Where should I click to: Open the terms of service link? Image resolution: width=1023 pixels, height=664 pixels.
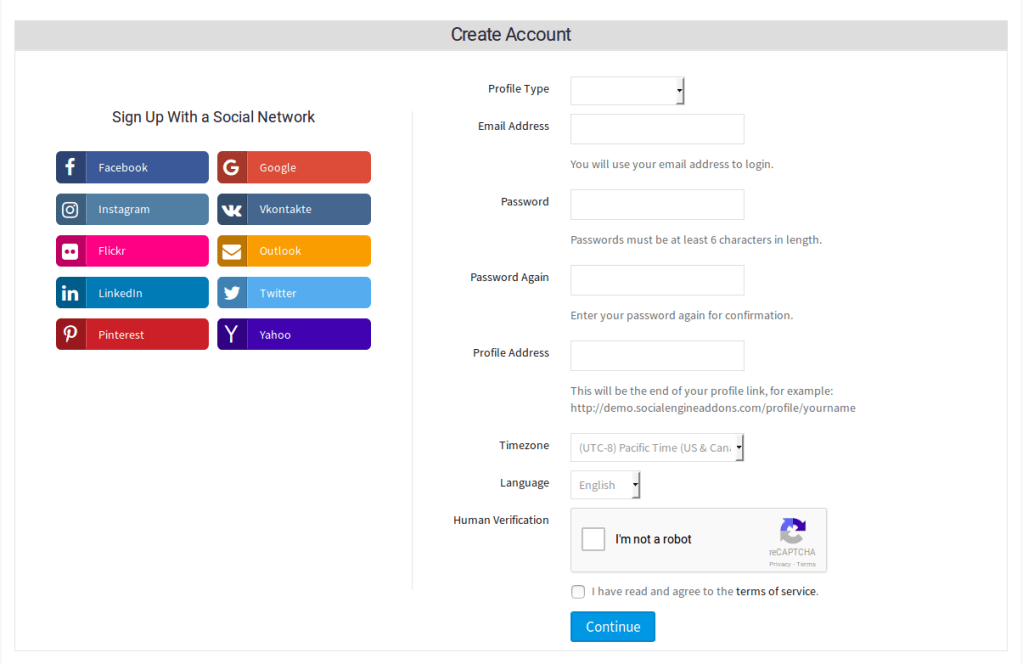776,592
